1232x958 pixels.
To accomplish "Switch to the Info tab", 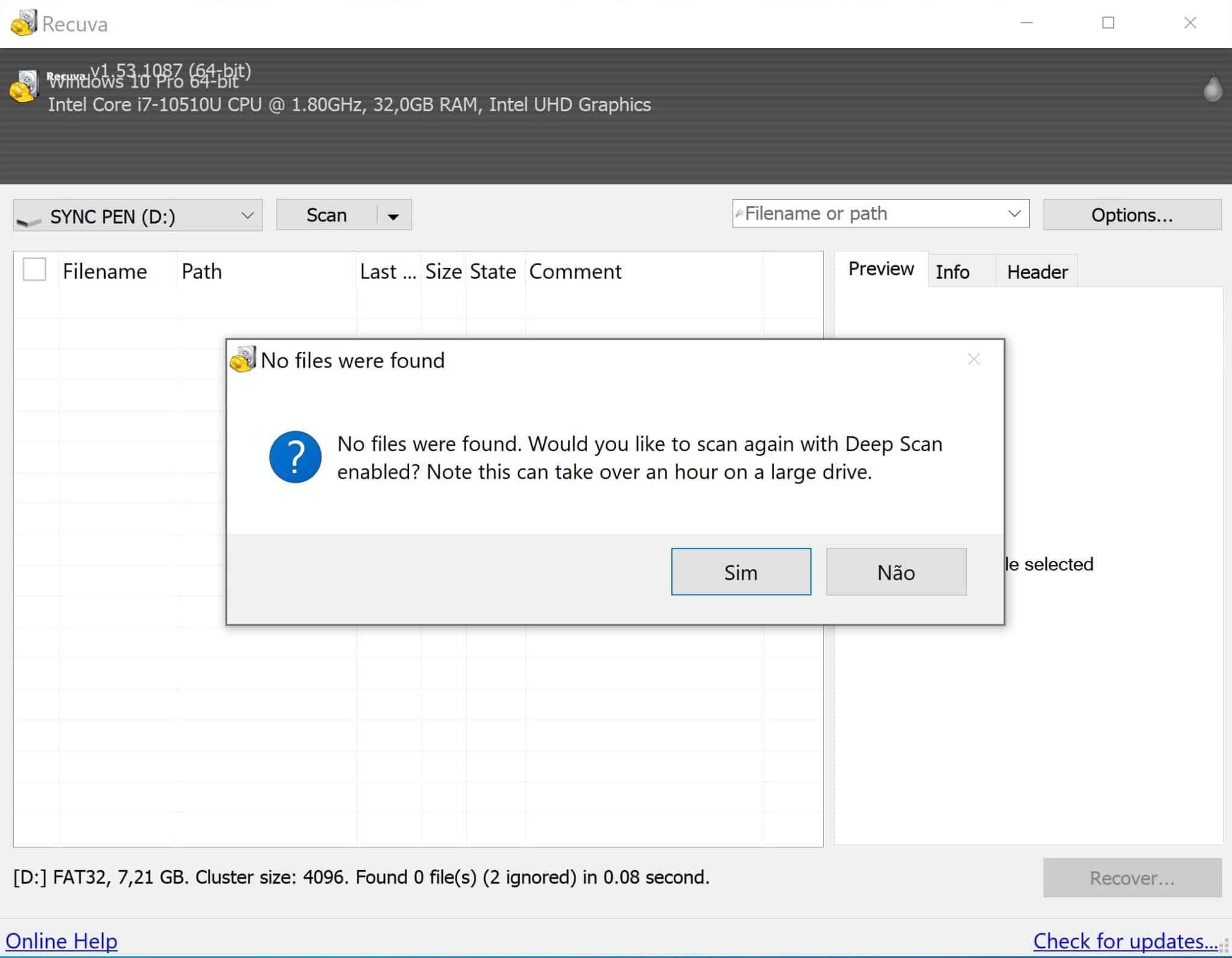I will pyautogui.click(x=961, y=272).
